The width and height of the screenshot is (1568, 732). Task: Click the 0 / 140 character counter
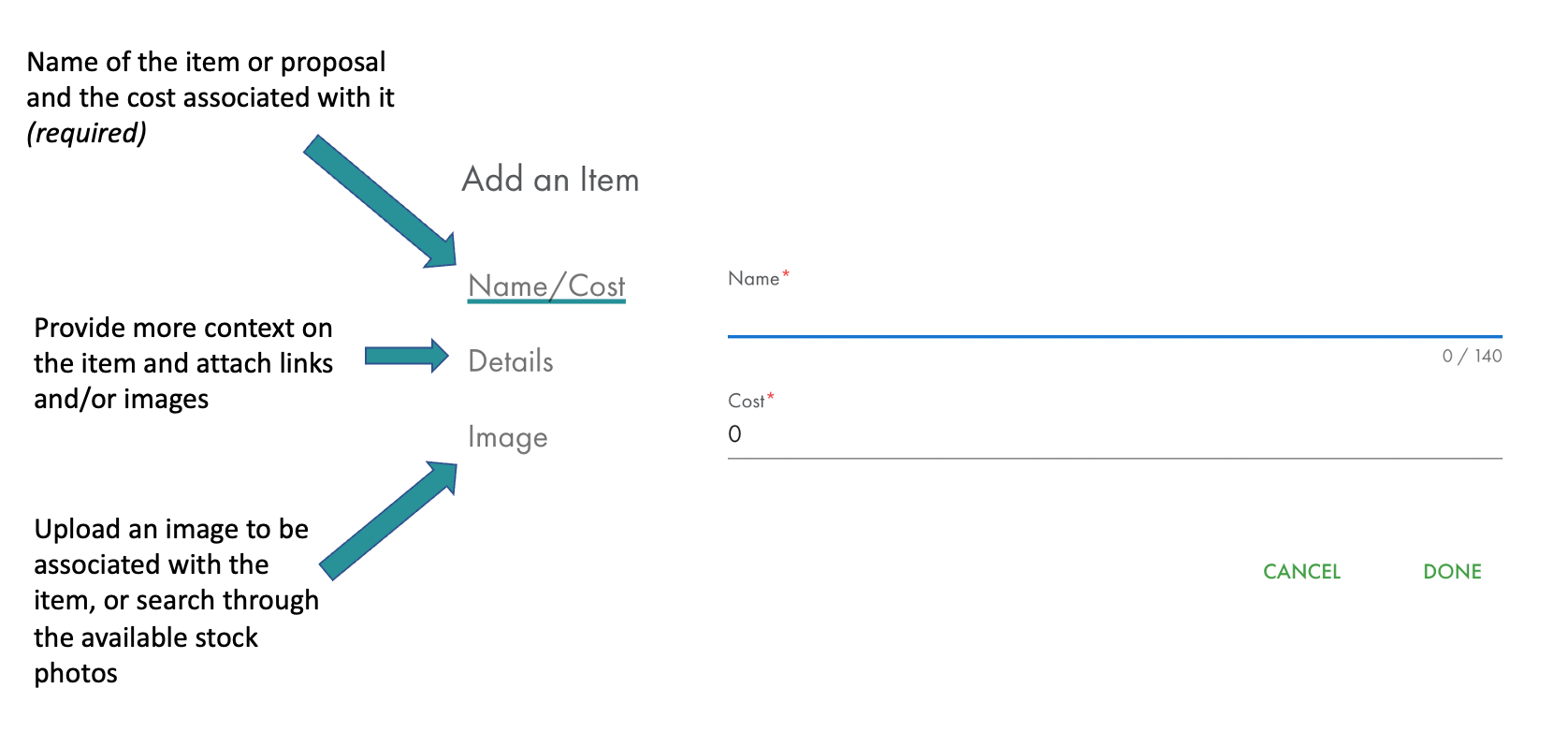pos(1472,356)
